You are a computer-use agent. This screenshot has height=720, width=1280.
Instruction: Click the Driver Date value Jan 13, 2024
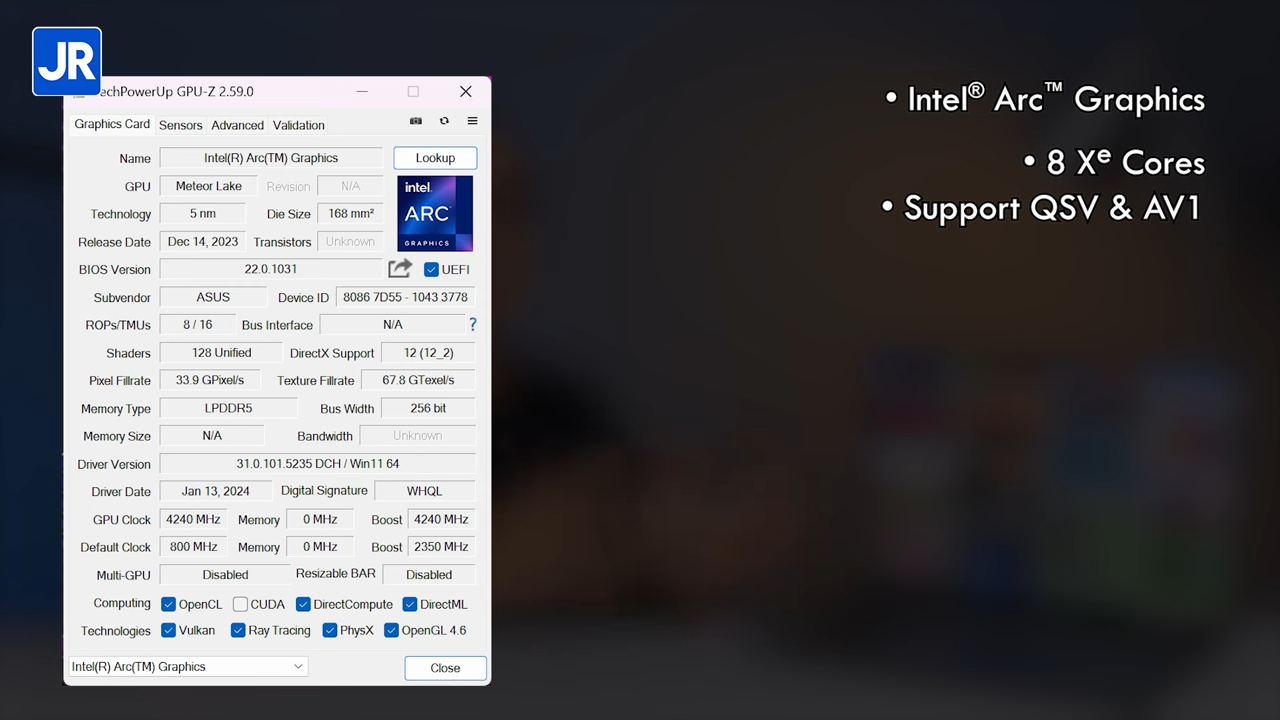coord(216,491)
